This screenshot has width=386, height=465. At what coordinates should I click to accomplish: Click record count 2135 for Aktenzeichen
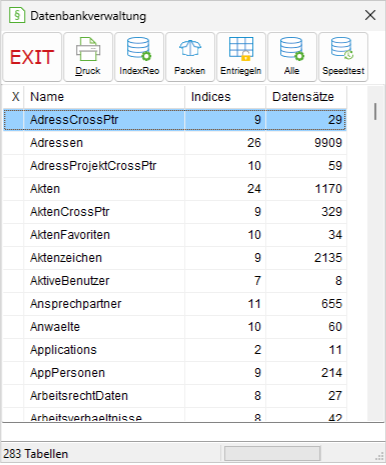point(328,258)
